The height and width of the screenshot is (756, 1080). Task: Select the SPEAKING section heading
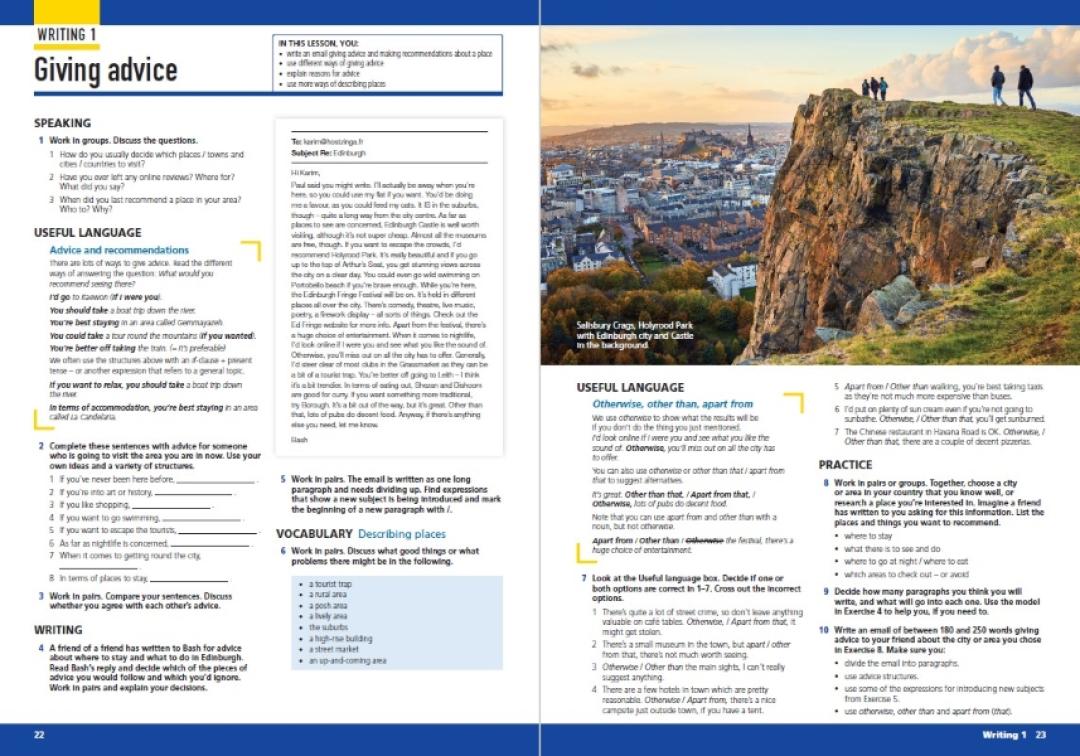[62, 123]
